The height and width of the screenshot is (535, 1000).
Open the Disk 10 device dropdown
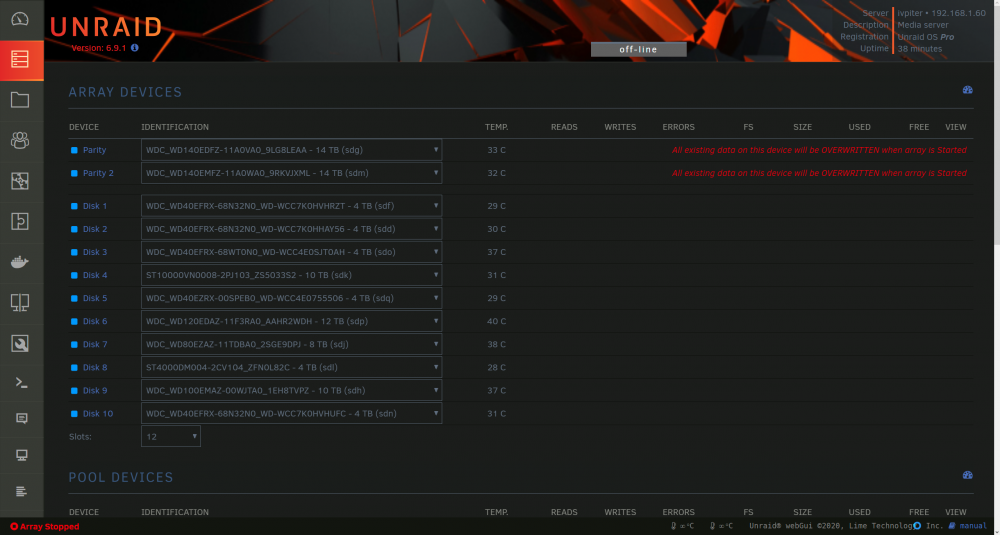[x=291, y=413]
